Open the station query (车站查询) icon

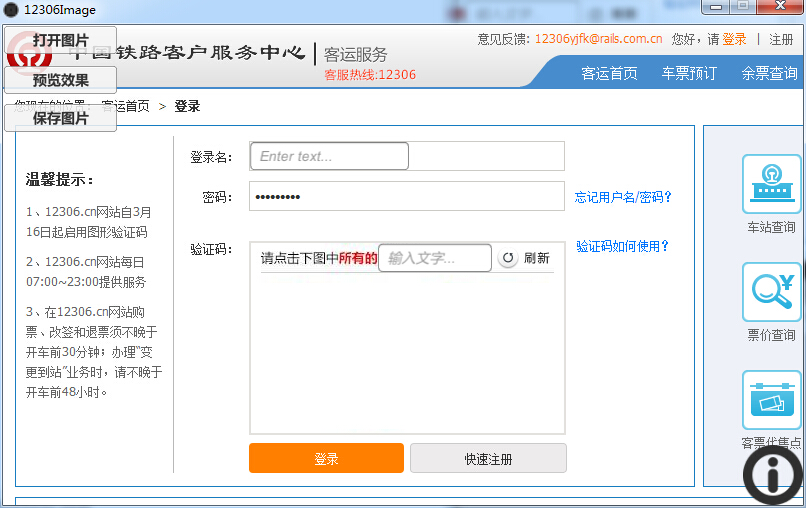pyautogui.click(x=772, y=184)
